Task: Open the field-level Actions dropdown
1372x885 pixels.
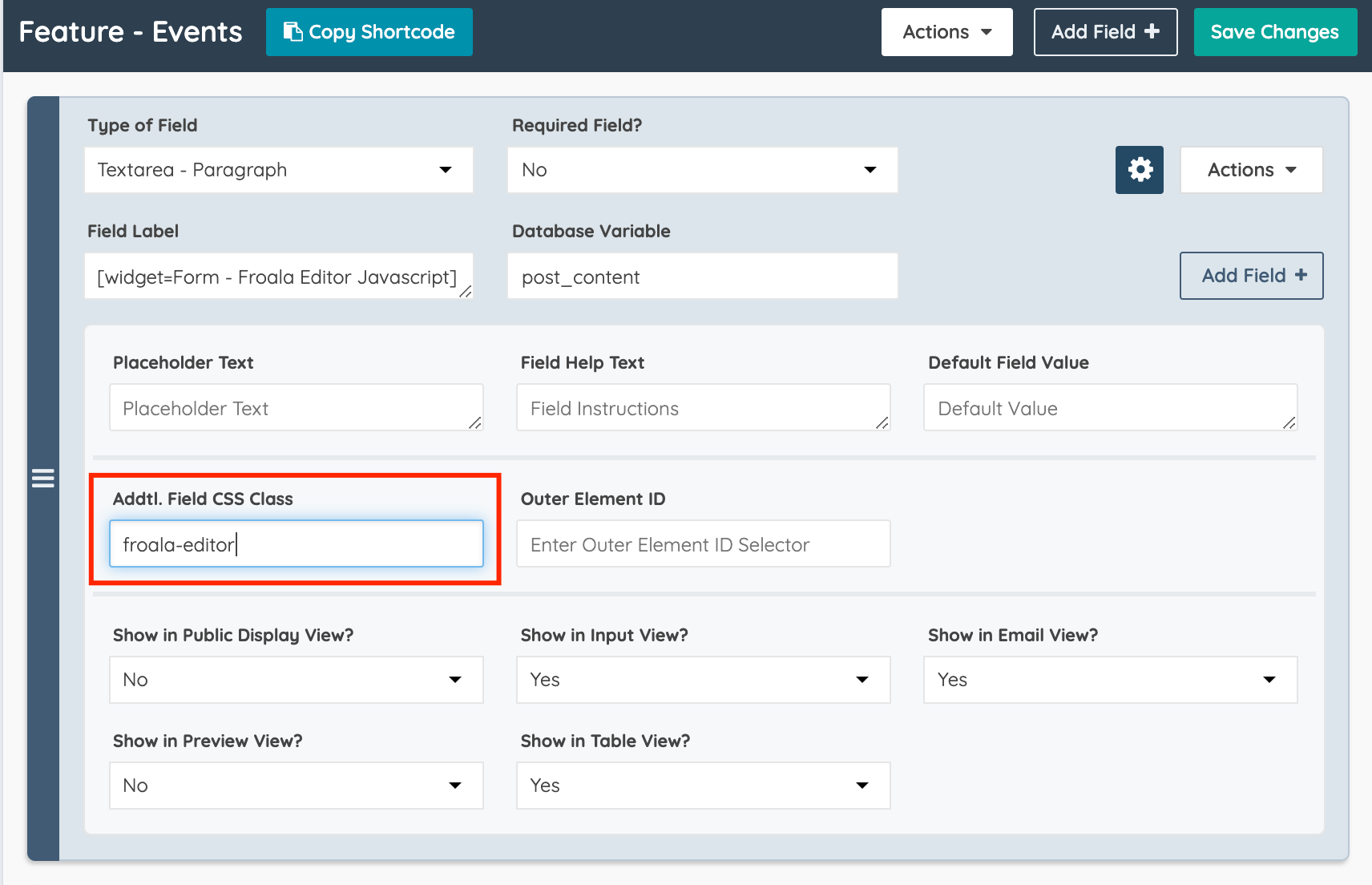Action: point(1250,169)
